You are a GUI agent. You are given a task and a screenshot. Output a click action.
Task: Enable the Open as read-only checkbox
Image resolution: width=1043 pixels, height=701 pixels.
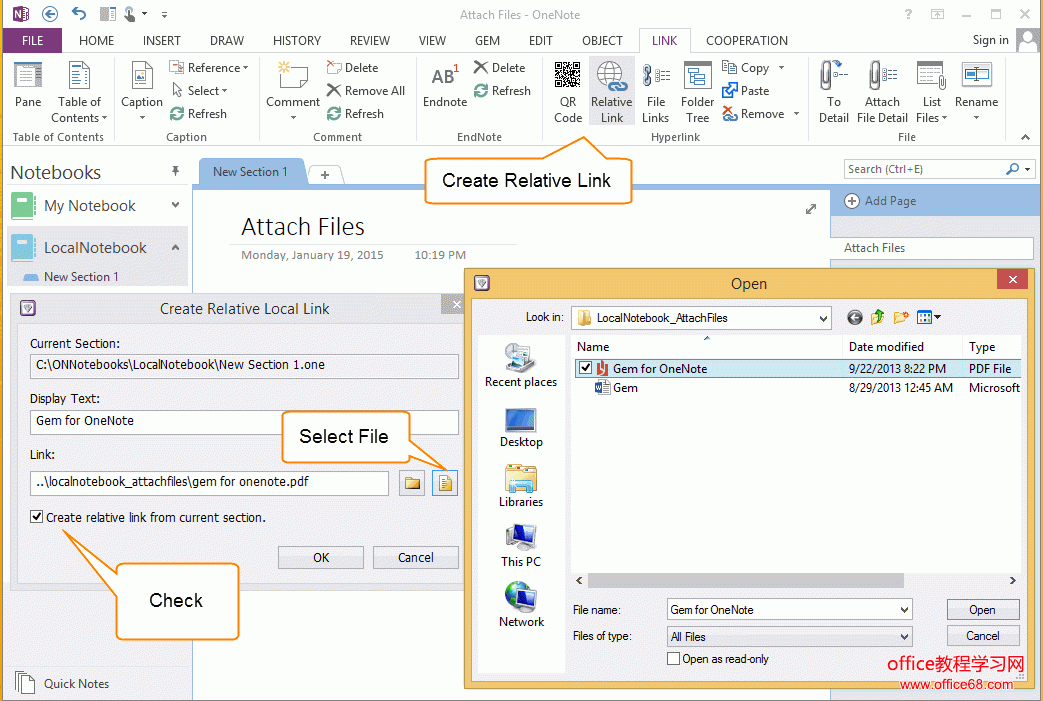pyautogui.click(x=674, y=659)
